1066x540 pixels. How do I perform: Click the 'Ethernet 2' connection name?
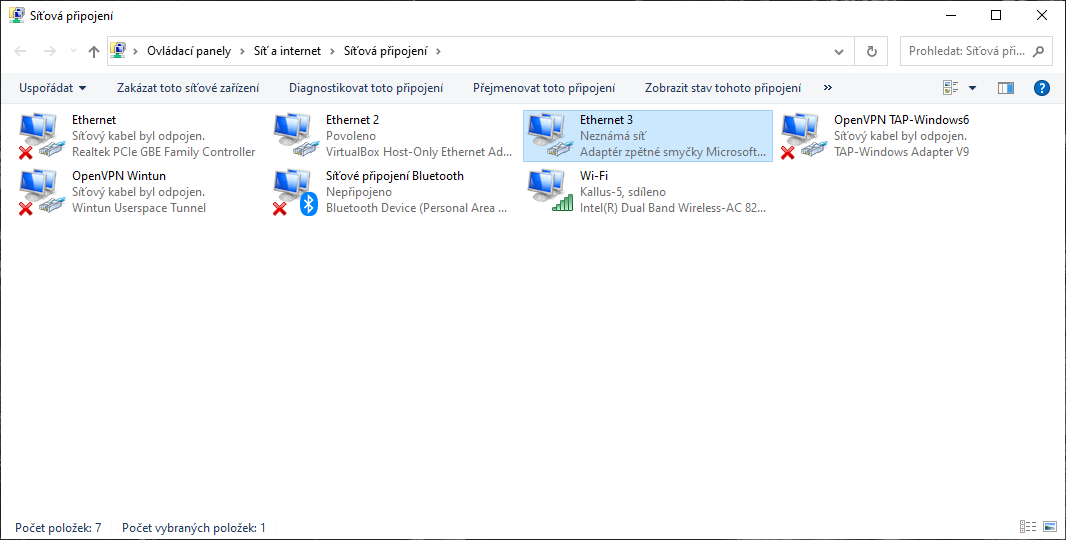tap(352, 120)
